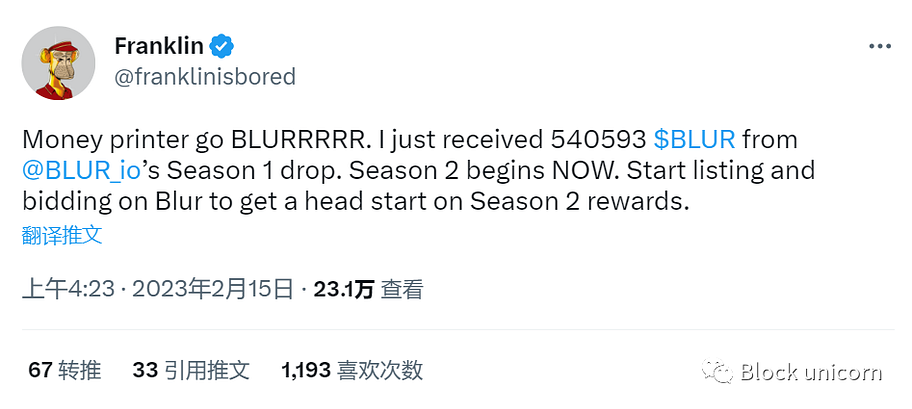The image size is (912, 409).
Task: Click the Franklin display name
Action: pyautogui.click(x=159, y=46)
